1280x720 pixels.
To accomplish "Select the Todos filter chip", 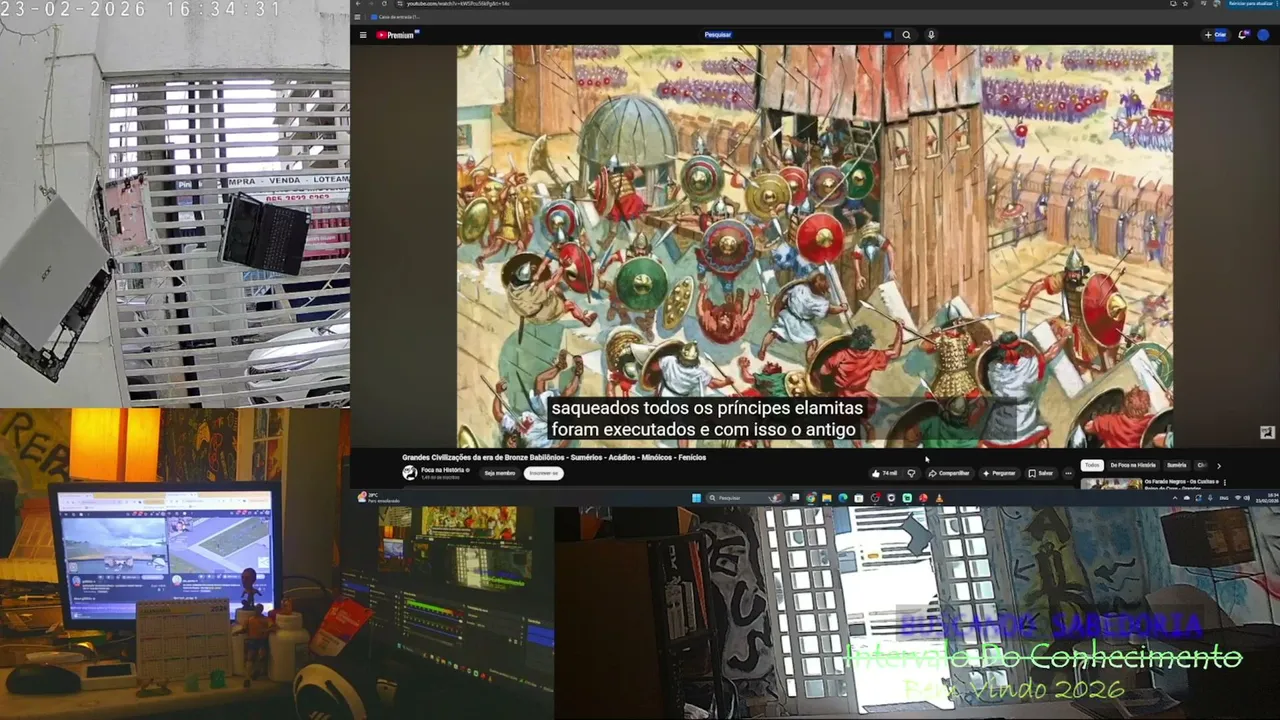I will click(x=1092, y=465).
